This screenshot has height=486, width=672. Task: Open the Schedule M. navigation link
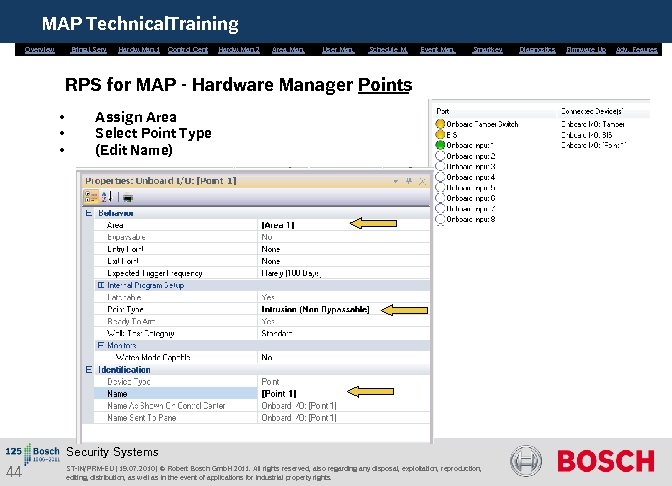388,50
